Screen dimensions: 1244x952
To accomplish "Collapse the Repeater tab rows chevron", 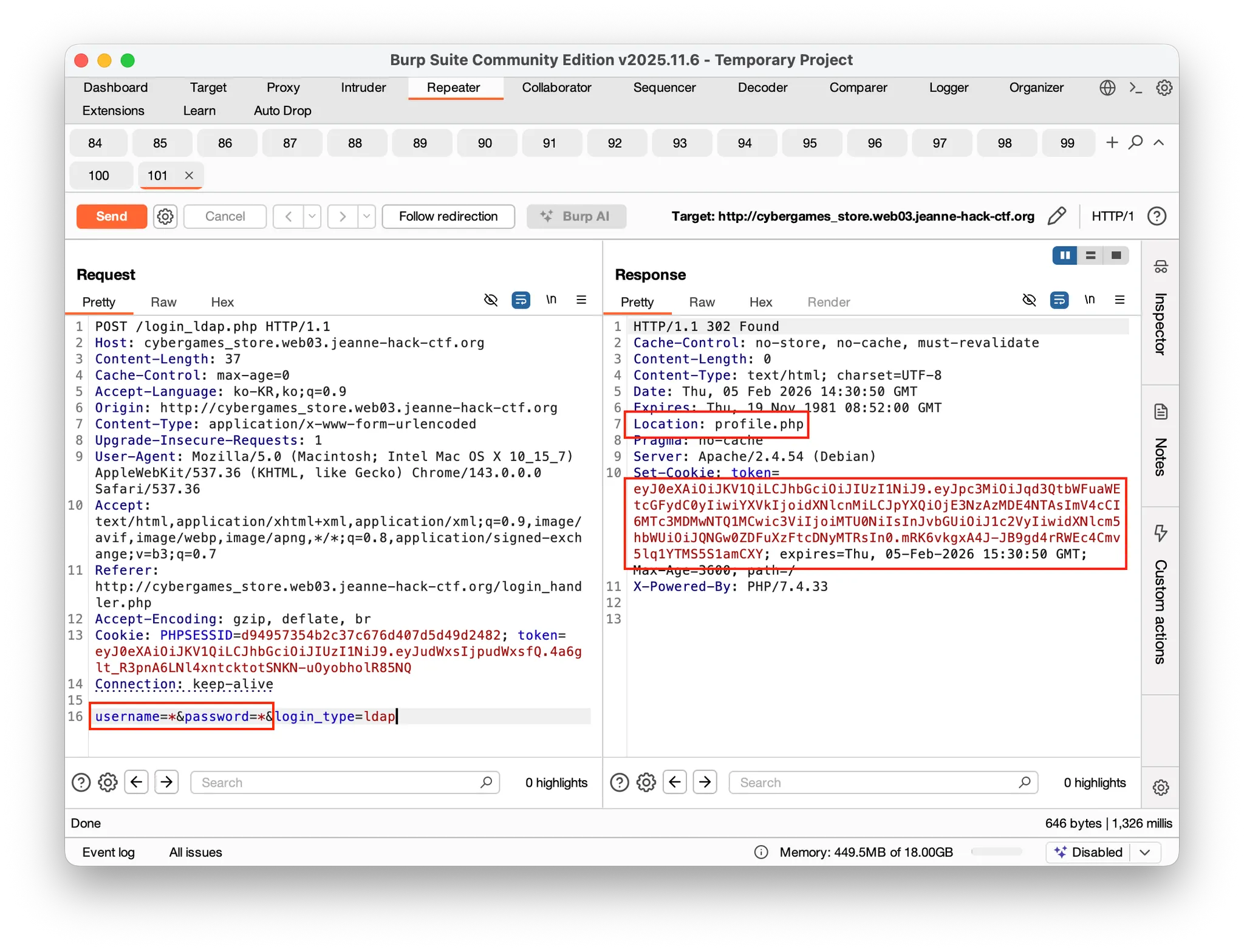I will [x=1158, y=143].
